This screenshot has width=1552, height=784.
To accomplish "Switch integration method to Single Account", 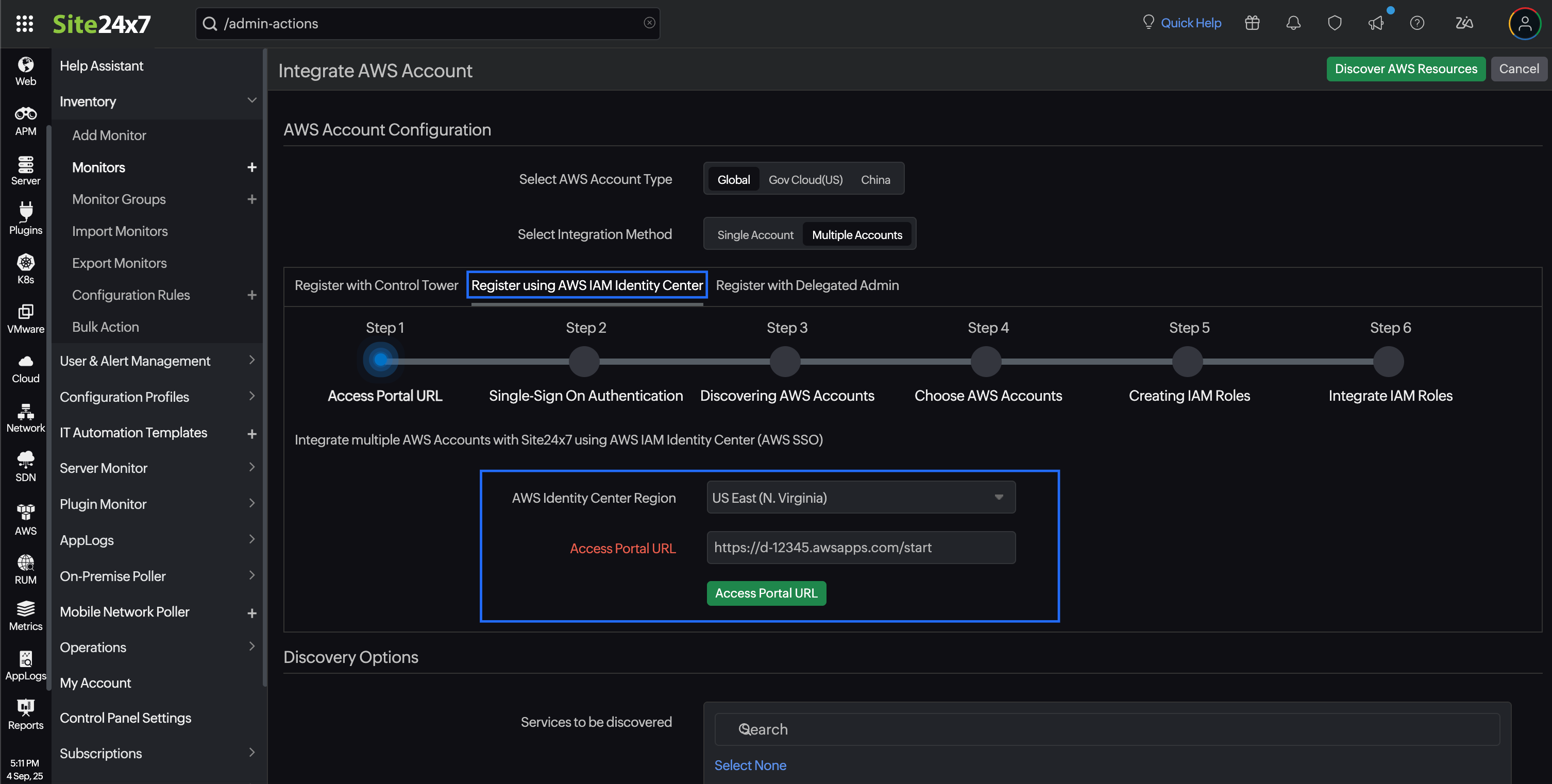I will point(754,234).
